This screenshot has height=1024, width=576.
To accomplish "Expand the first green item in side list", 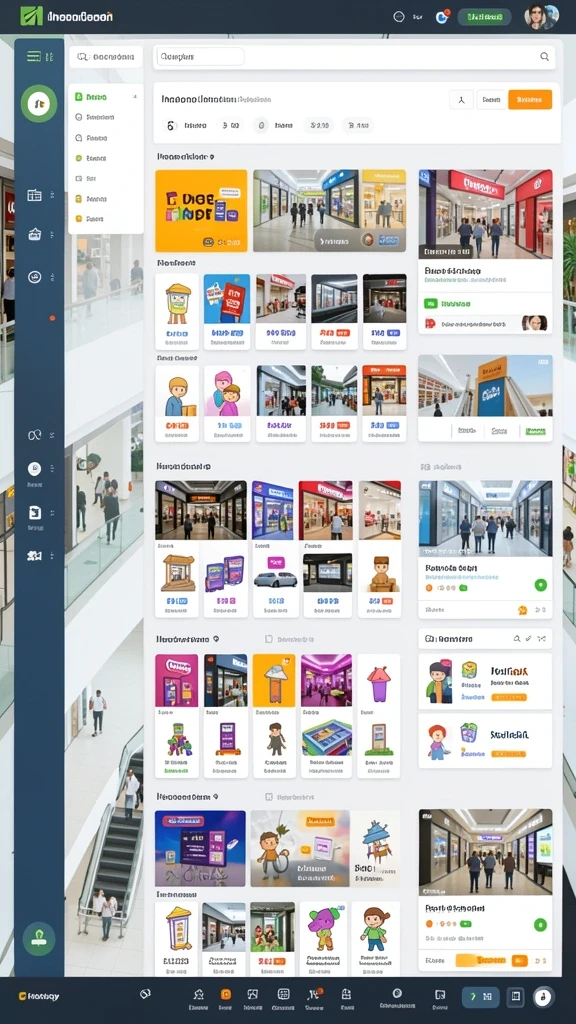I will click(105, 97).
